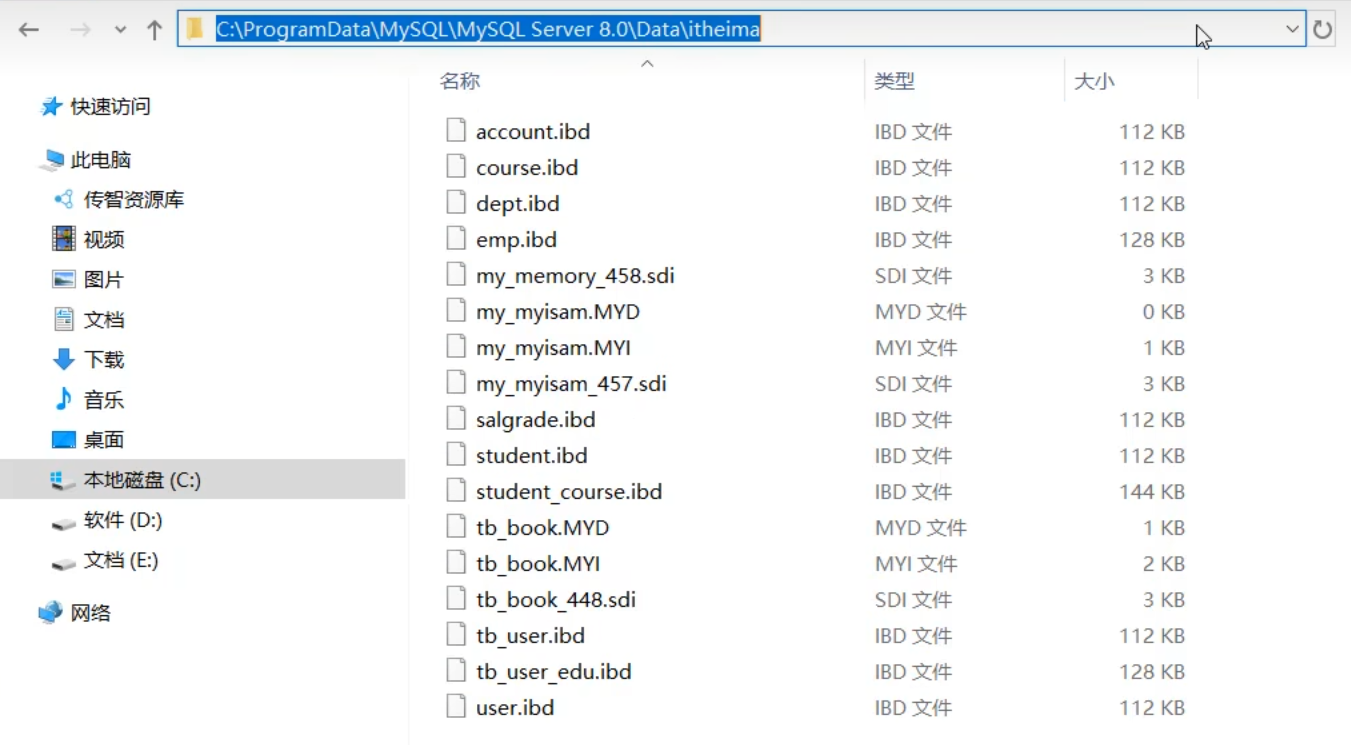
Task: Click the my_memory_458.sdi file icon
Action: 456,275
